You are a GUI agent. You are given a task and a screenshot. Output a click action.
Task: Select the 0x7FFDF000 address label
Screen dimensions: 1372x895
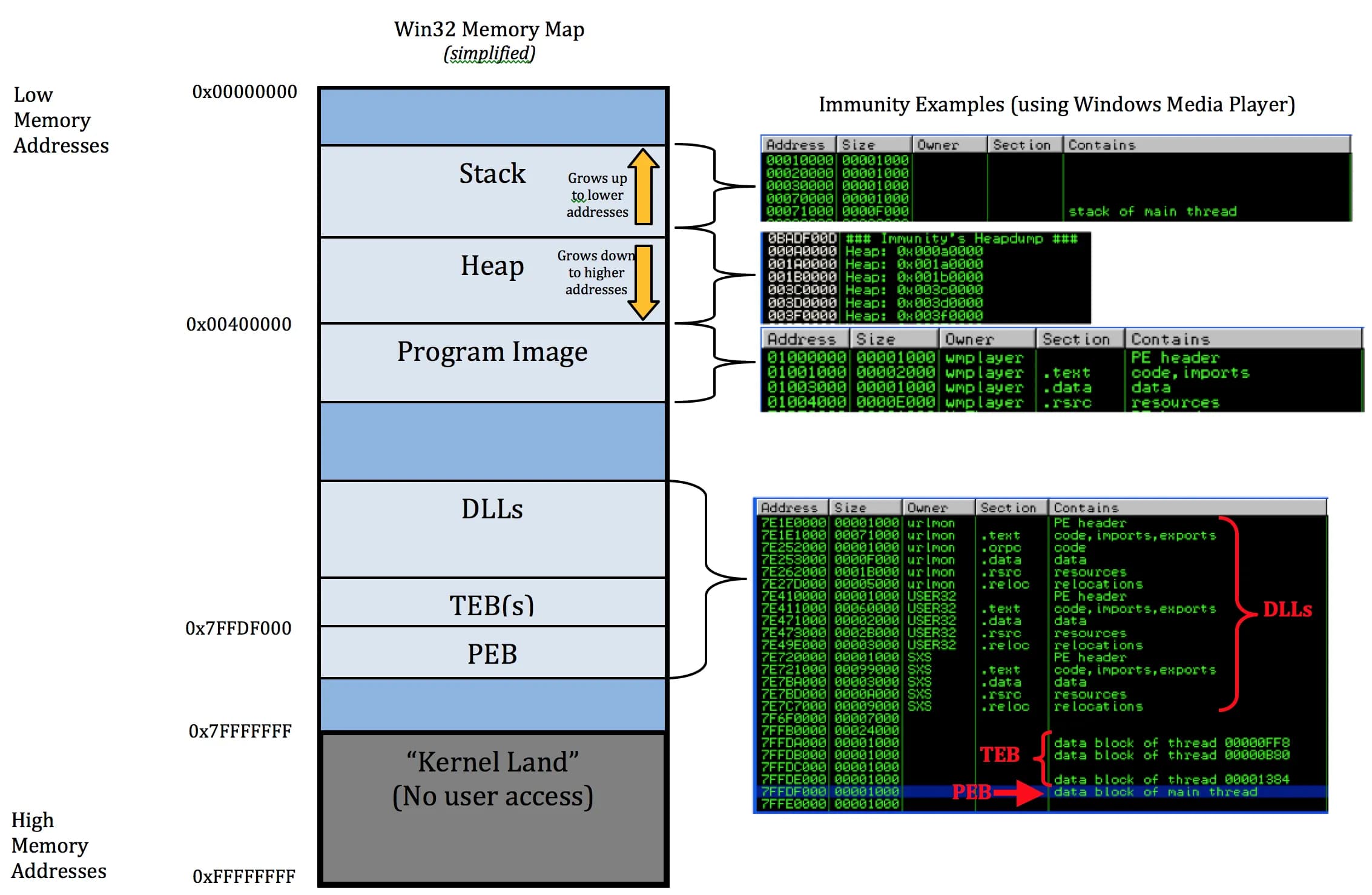239,629
